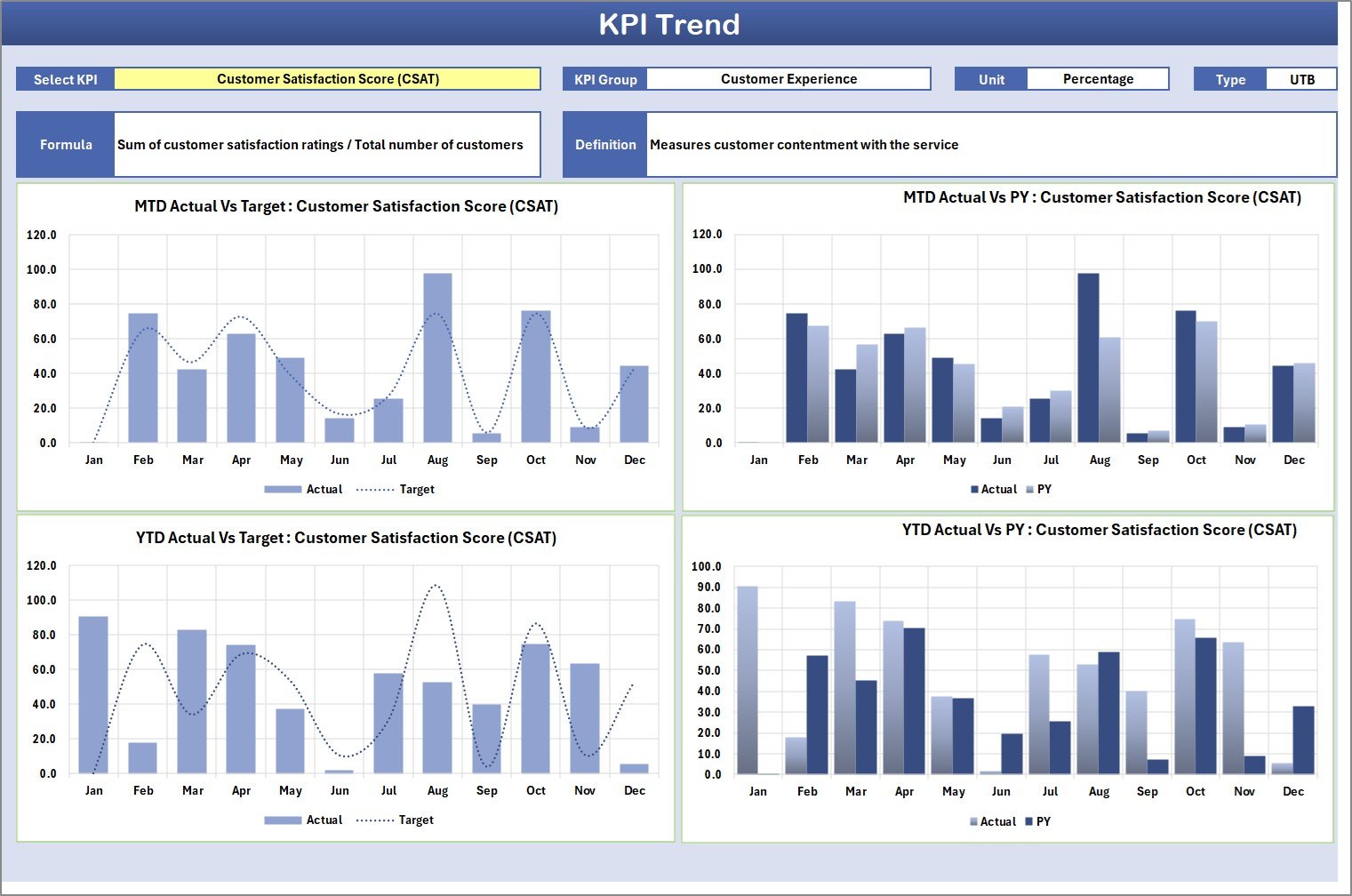This screenshot has height=896, width=1352.
Task: Click the Select KPI blue label
Action: pos(65,78)
